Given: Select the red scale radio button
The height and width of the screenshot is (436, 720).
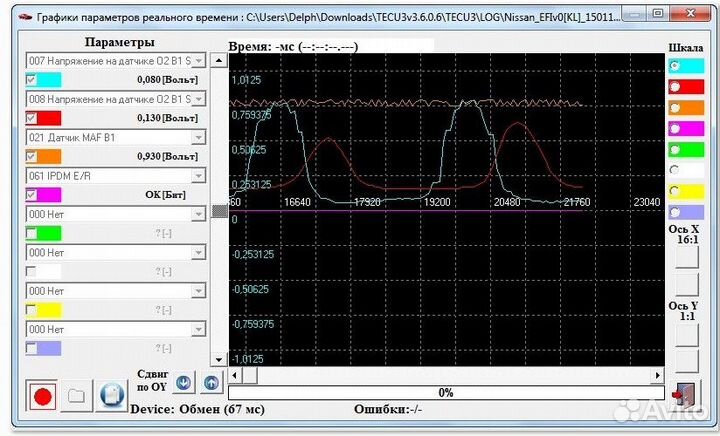Looking at the screenshot, I should click(x=675, y=86).
